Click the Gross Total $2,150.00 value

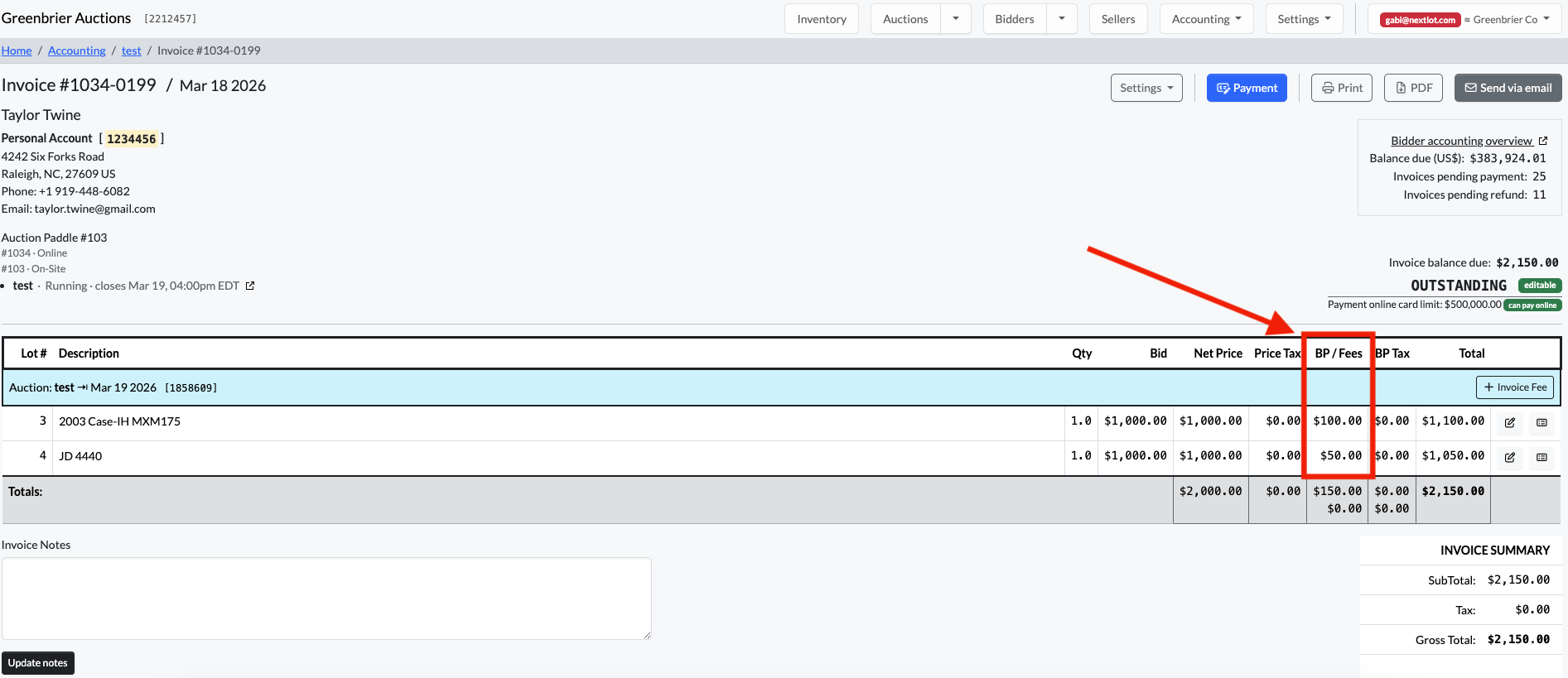click(1518, 640)
